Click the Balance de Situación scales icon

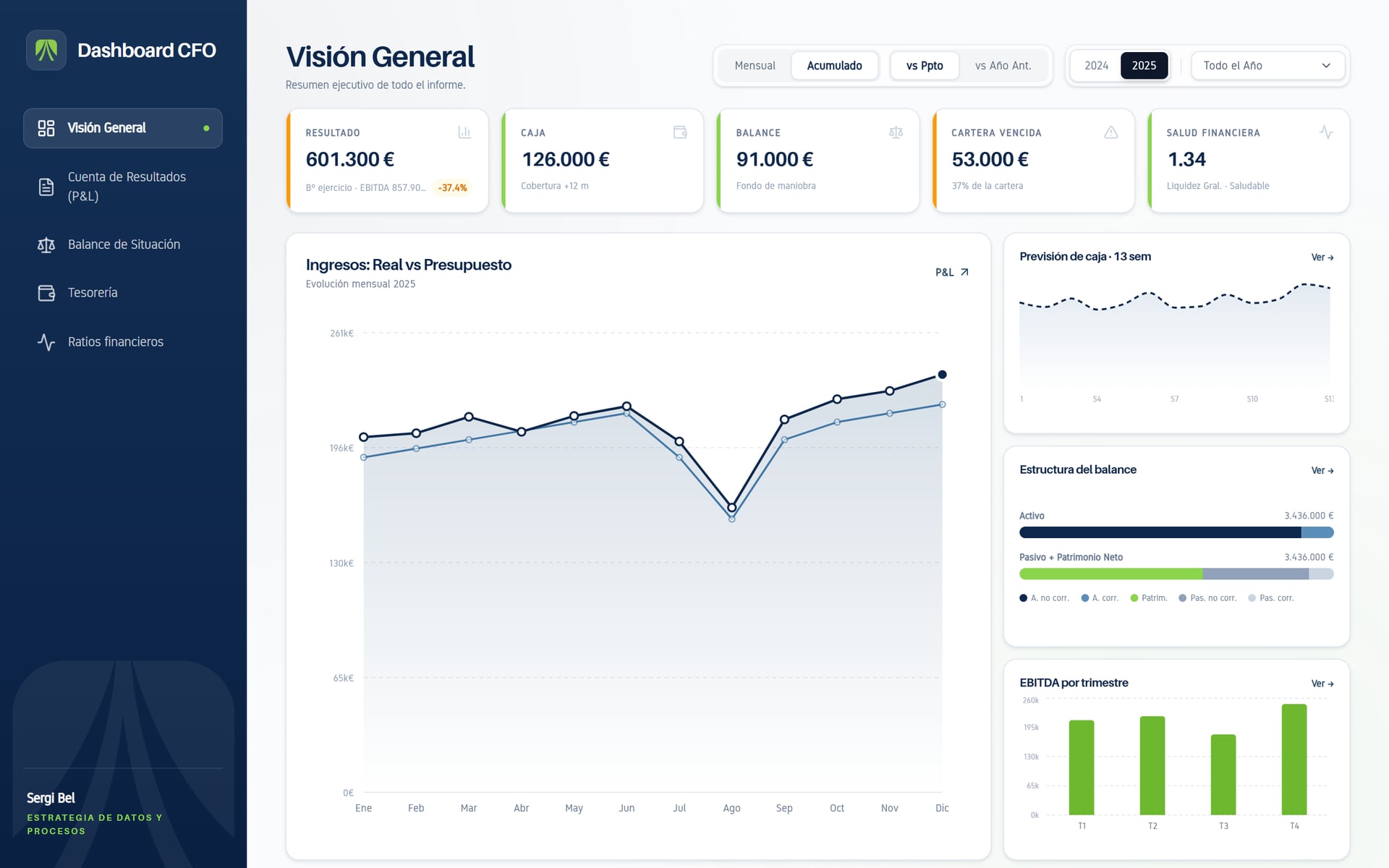(x=46, y=245)
